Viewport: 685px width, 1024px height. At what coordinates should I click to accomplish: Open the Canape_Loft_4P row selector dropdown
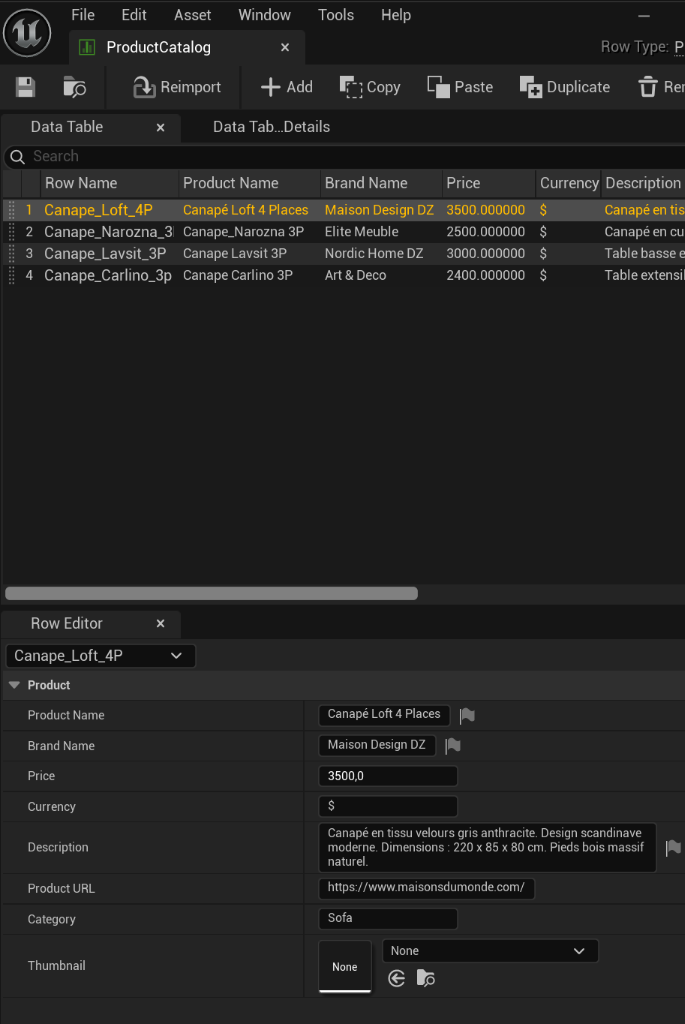[x=101, y=656]
